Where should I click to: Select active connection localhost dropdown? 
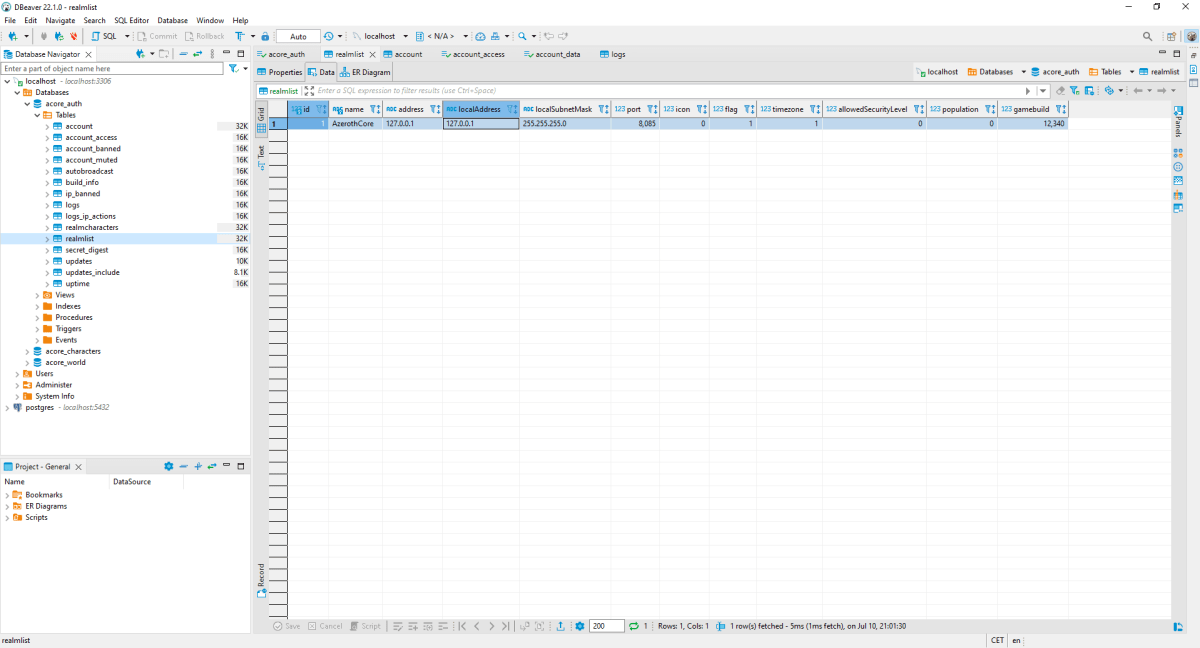[381, 36]
